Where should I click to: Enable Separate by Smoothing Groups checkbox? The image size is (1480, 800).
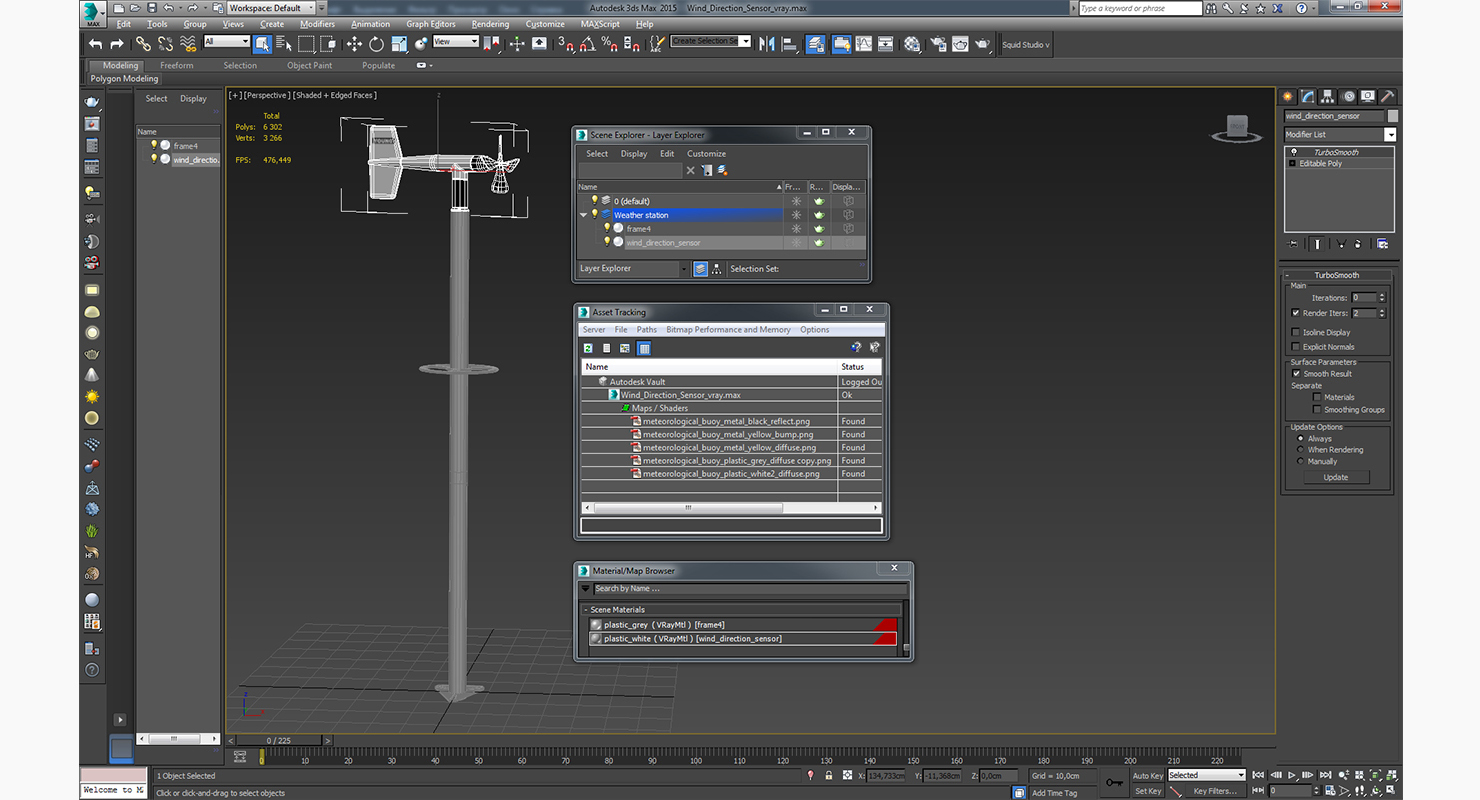[x=1317, y=410]
